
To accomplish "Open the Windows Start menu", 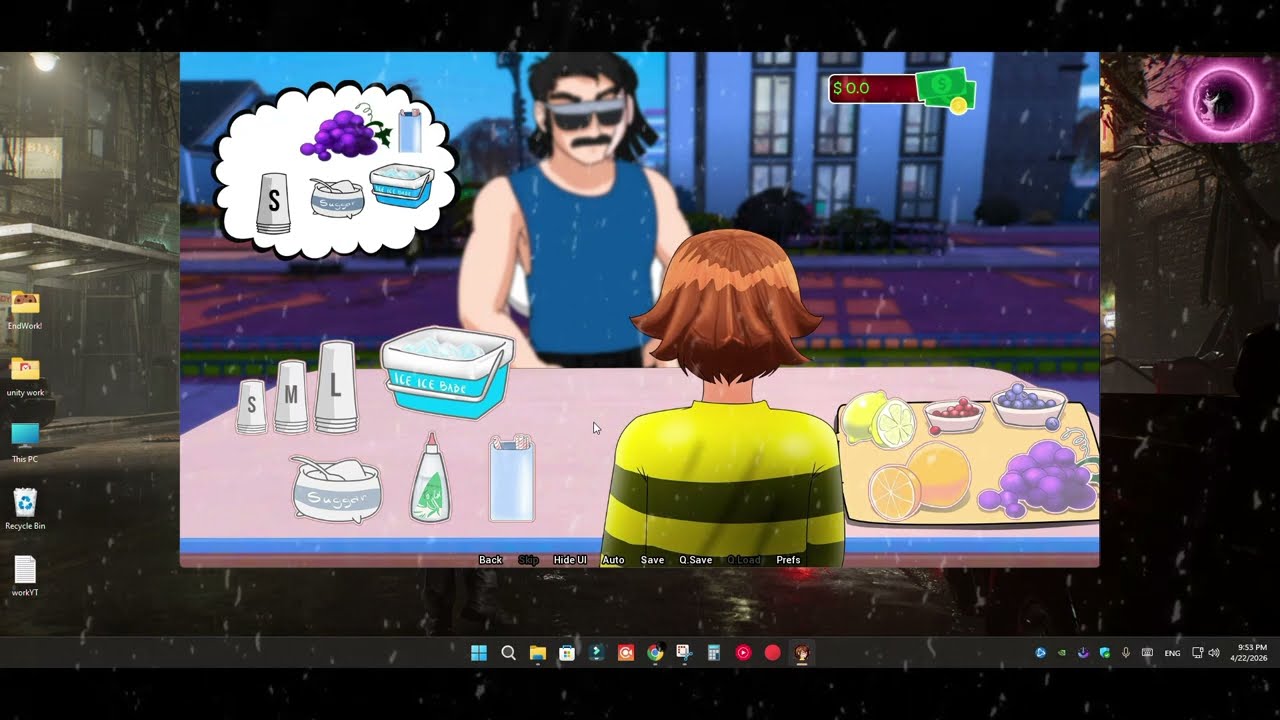I will point(479,653).
